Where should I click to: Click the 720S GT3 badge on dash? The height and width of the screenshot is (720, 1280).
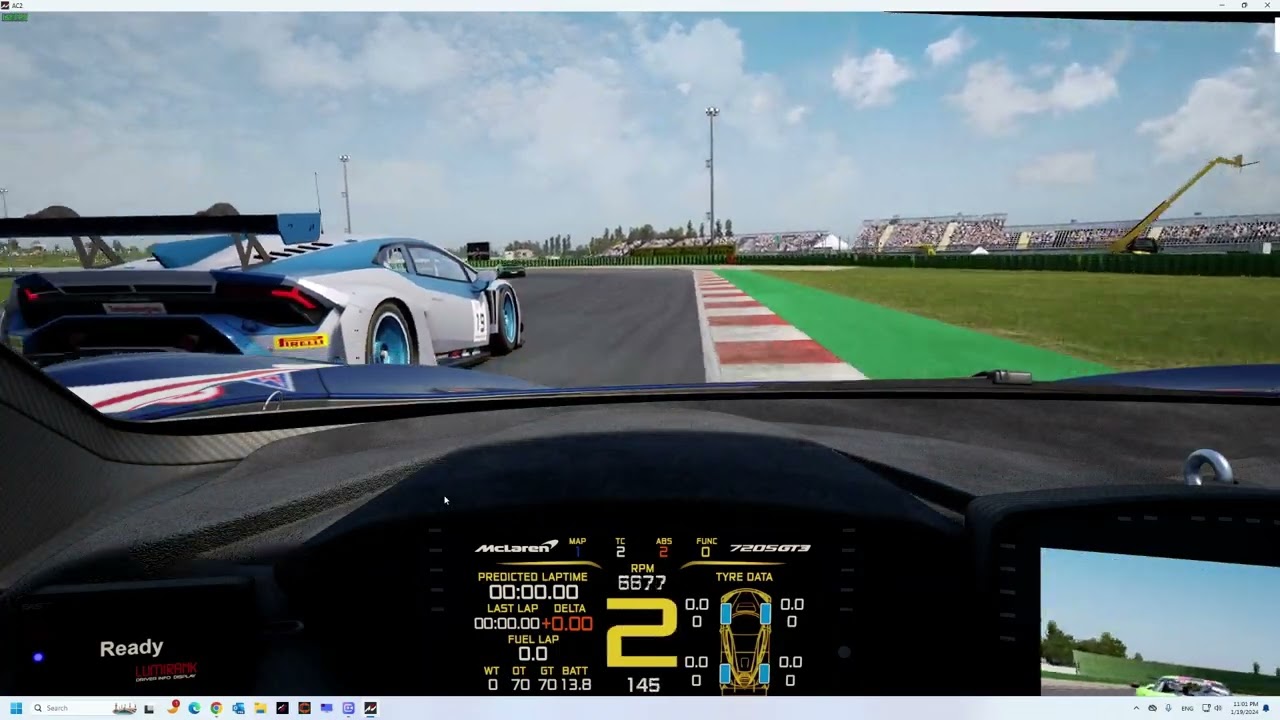(x=770, y=548)
